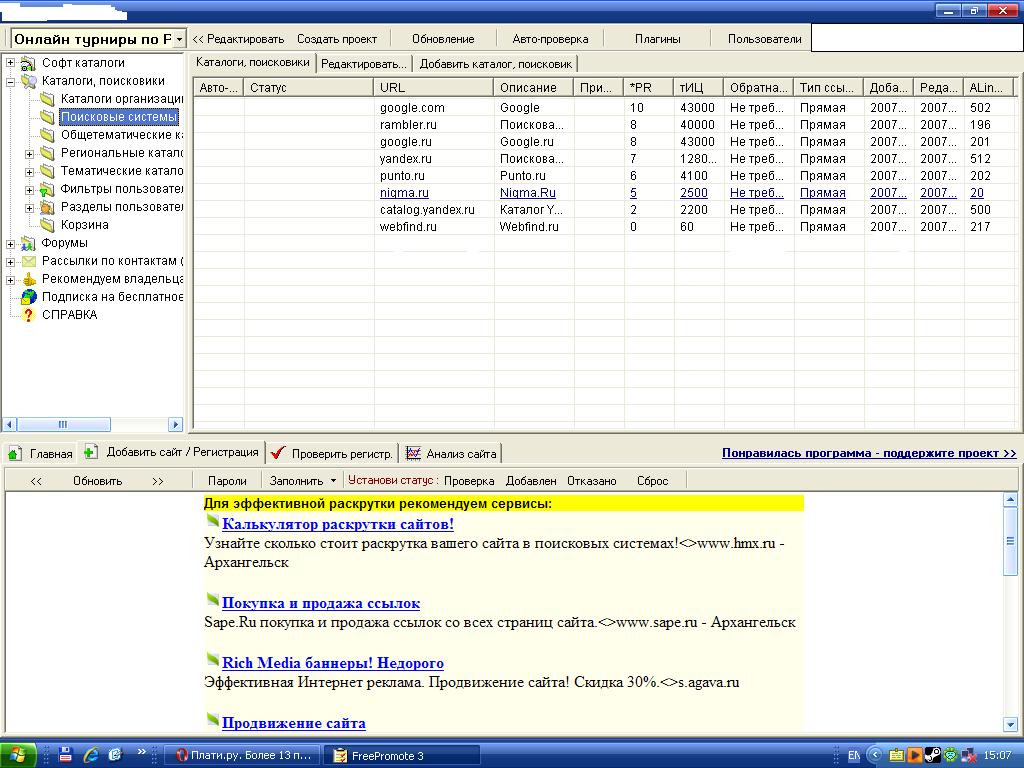Sort table by тИЦ column header
The height and width of the screenshot is (768, 1024).
pos(697,87)
